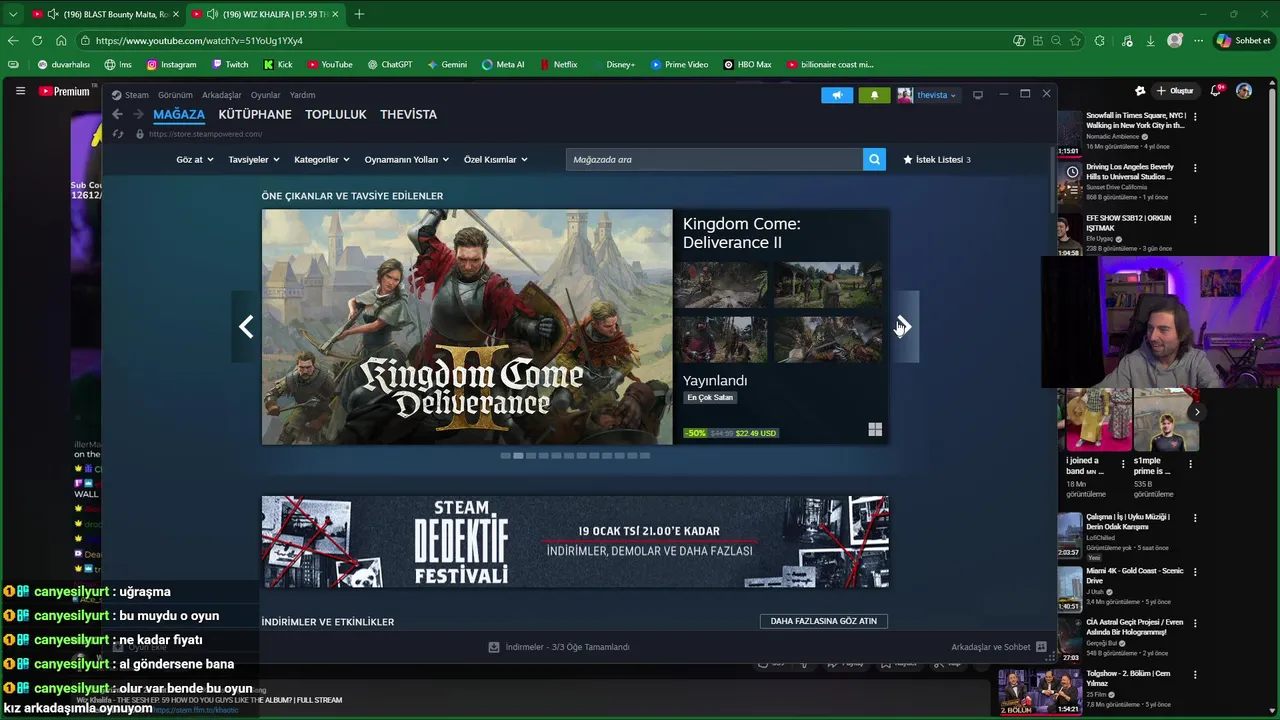Screen dimensions: 1280x720
Task: Open the Yardım menu
Action: point(302,95)
